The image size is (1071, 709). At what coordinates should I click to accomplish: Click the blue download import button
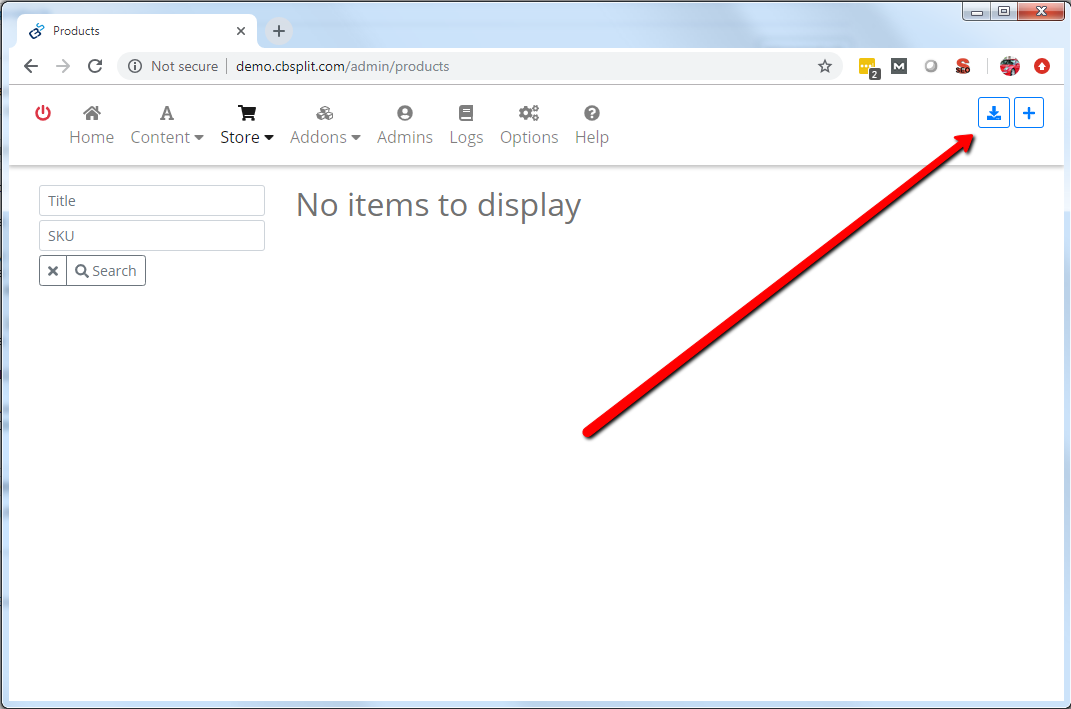tap(993, 113)
